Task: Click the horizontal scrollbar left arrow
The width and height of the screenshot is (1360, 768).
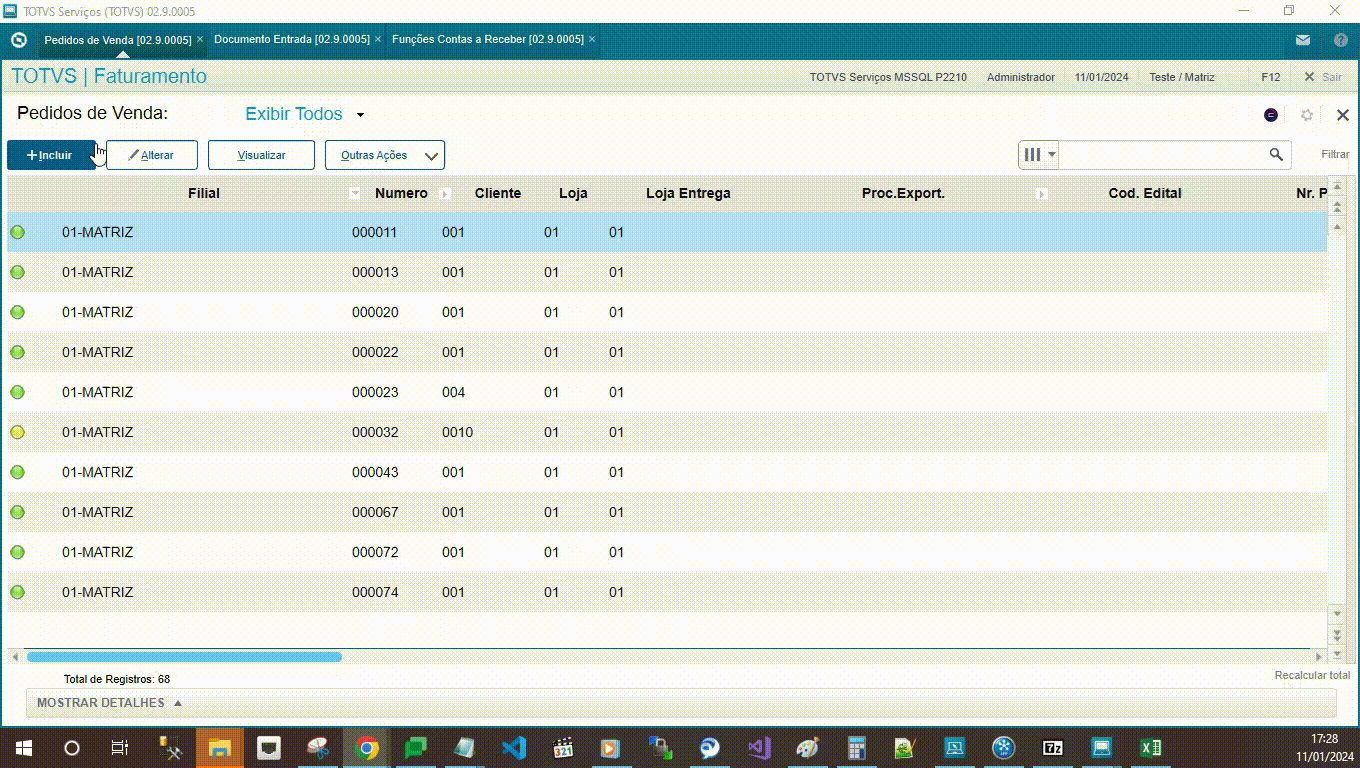Action: click(x=15, y=657)
